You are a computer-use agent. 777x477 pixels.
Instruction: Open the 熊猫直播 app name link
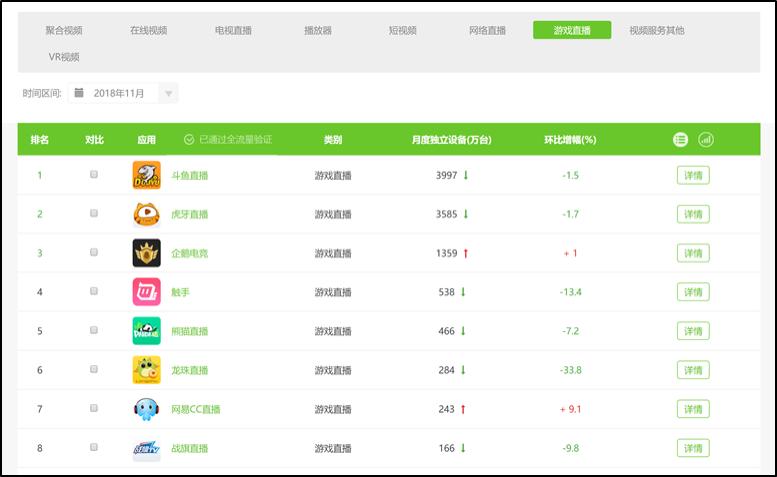(x=189, y=331)
